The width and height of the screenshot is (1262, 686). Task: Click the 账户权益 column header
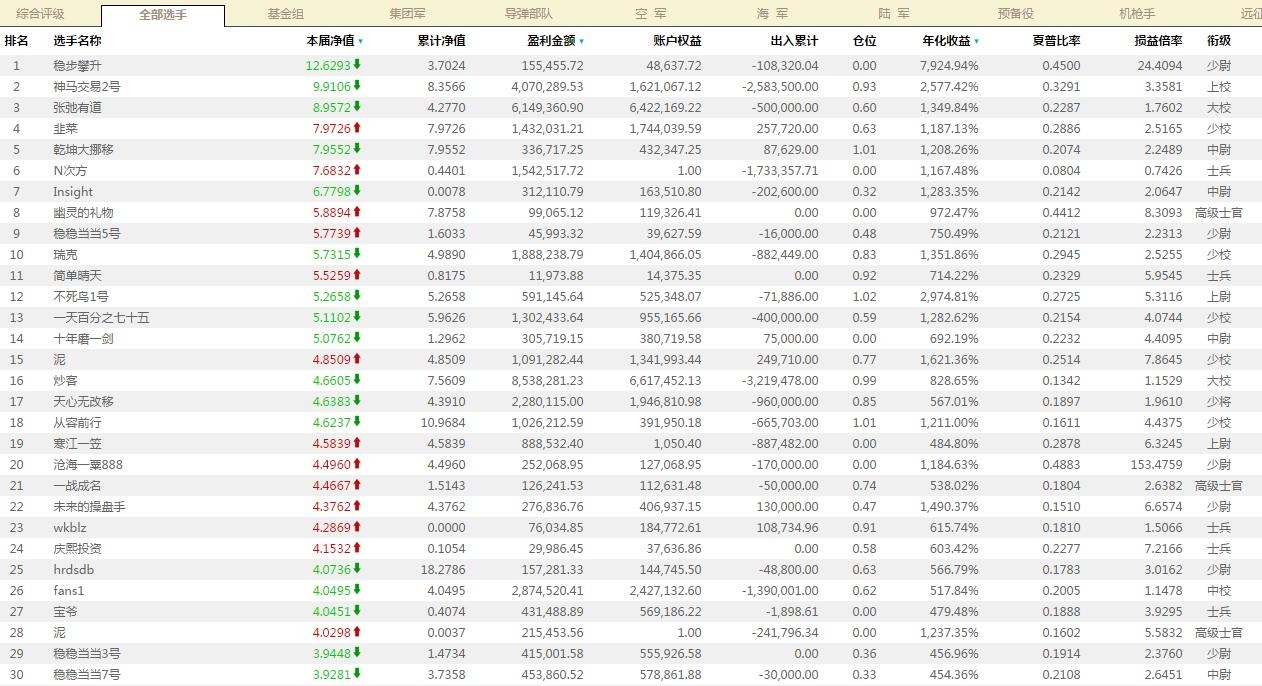tap(677, 41)
